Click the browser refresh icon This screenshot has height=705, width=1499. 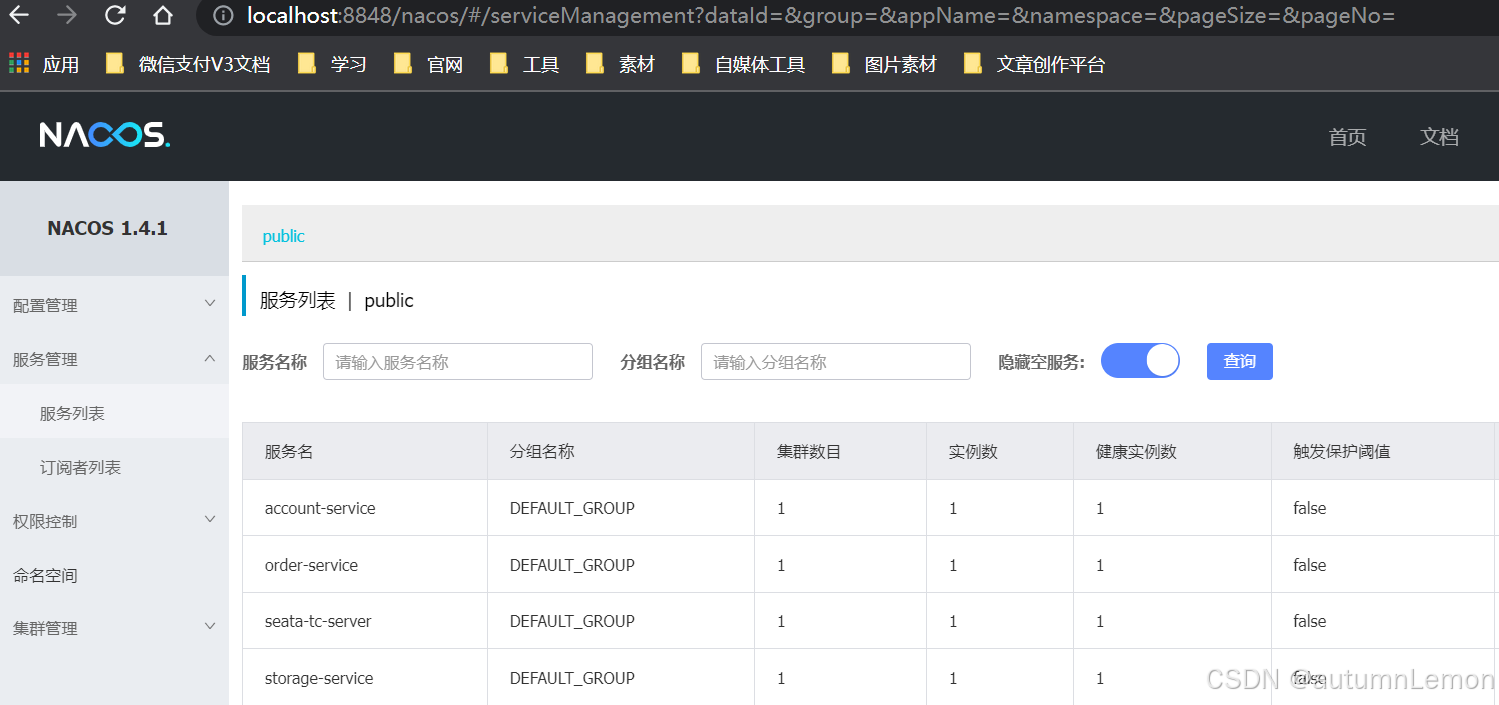tap(113, 16)
